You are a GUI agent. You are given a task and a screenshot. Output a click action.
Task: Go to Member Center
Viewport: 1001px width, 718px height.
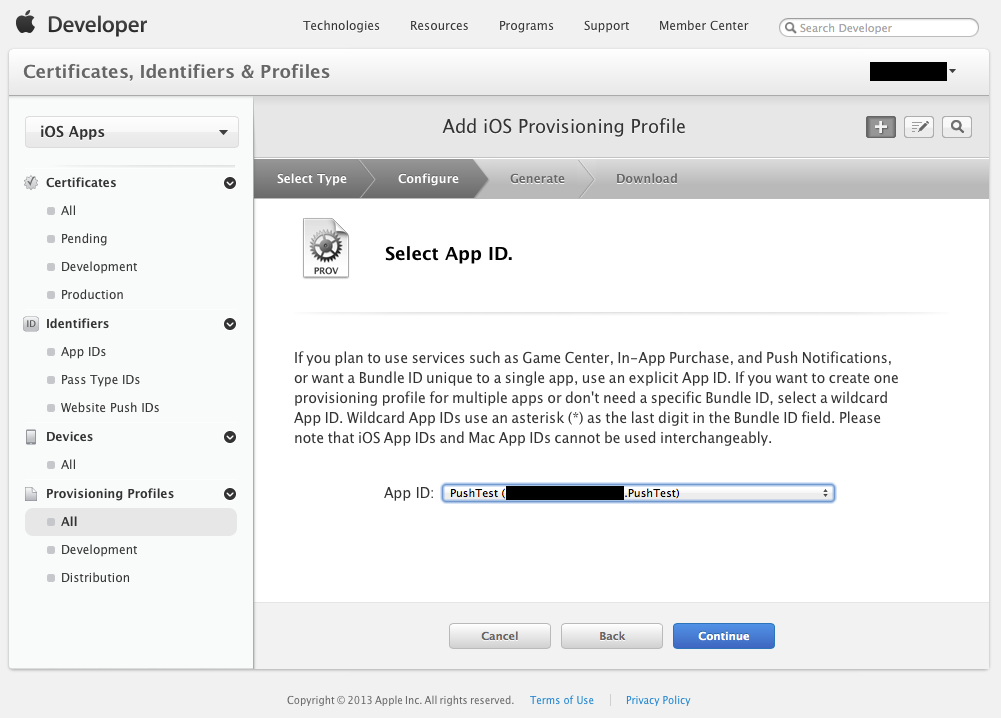click(x=704, y=26)
